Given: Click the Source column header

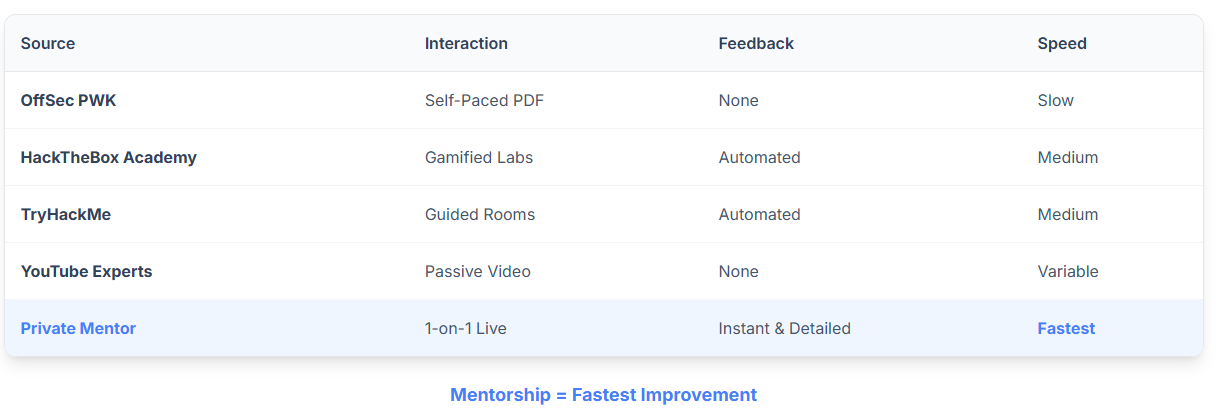Looking at the screenshot, I should (48, 43).
